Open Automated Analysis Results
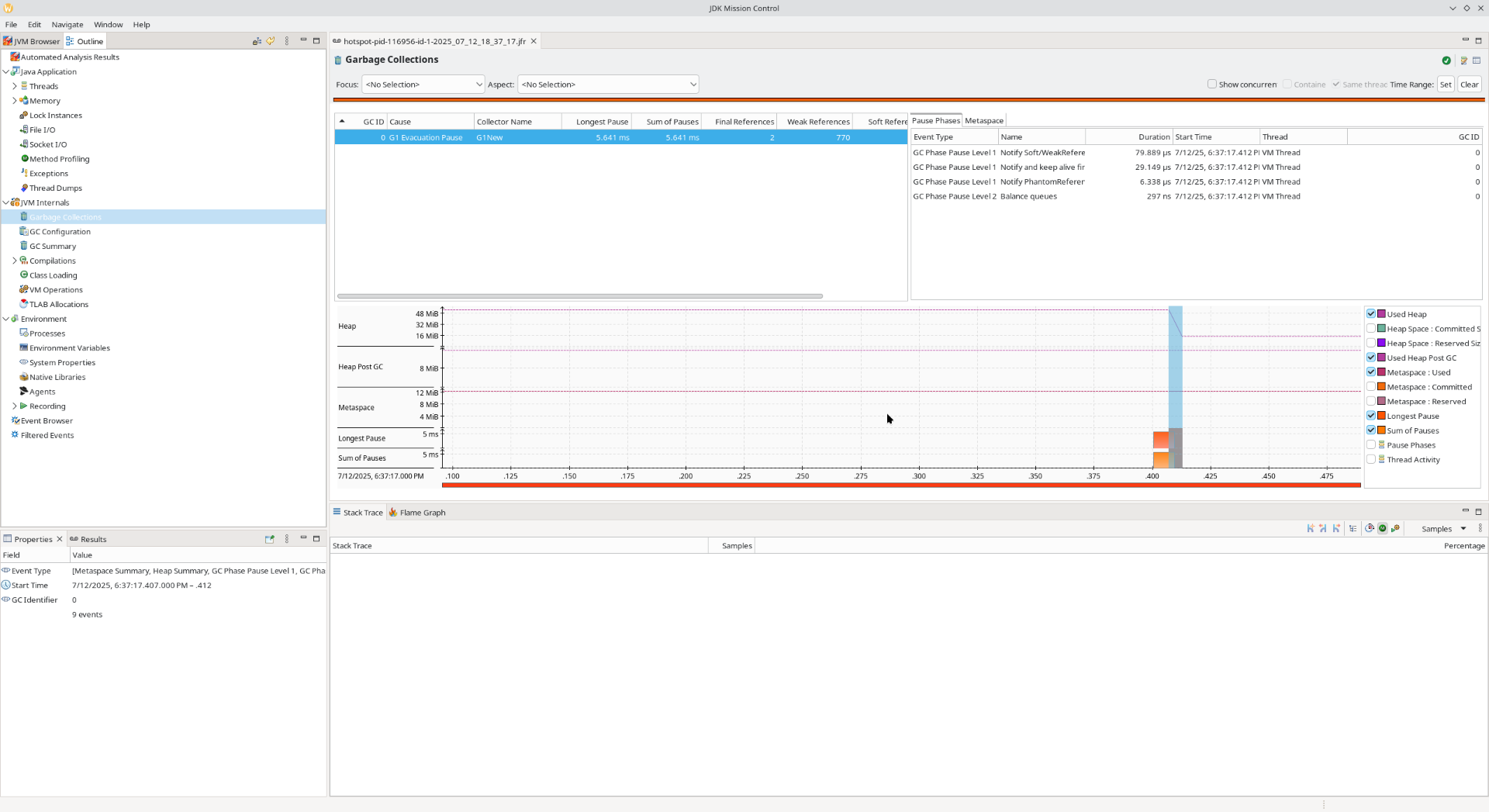This screenshot has width=1489, height=812. click(70, 57)
